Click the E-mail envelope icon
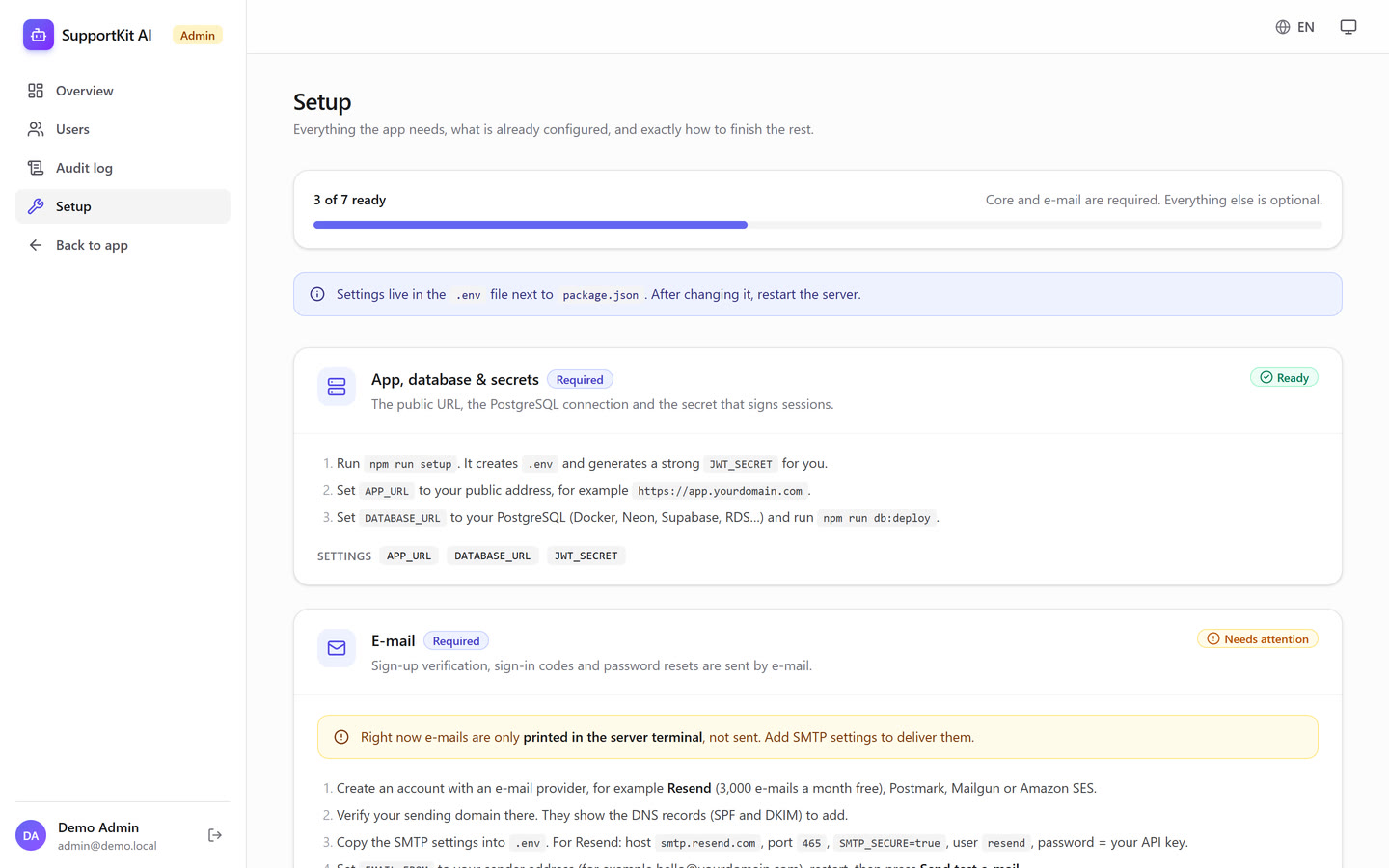The width and height of the screenshot is (1389, 868). [x=337, y=648]
